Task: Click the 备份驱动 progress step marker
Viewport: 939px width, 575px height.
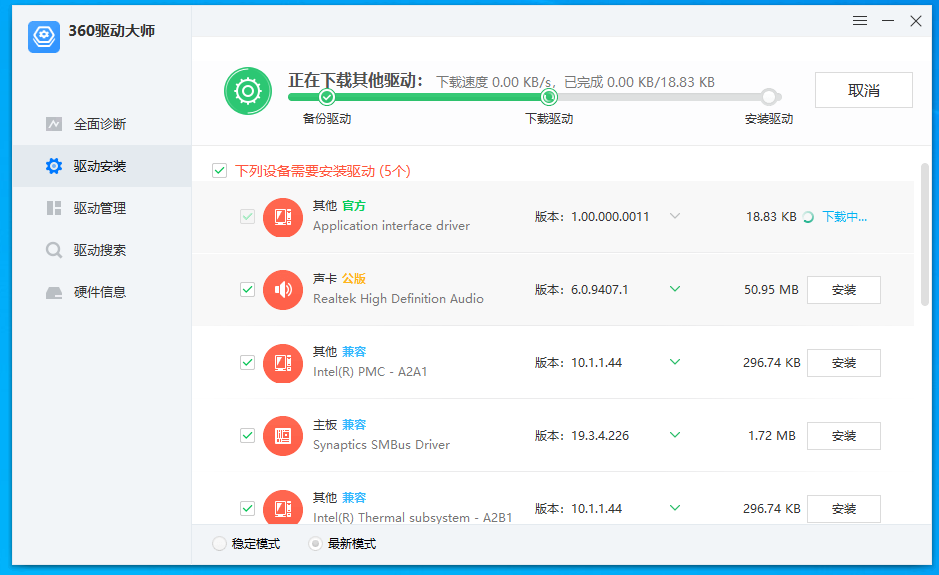Action: point(327,97)
